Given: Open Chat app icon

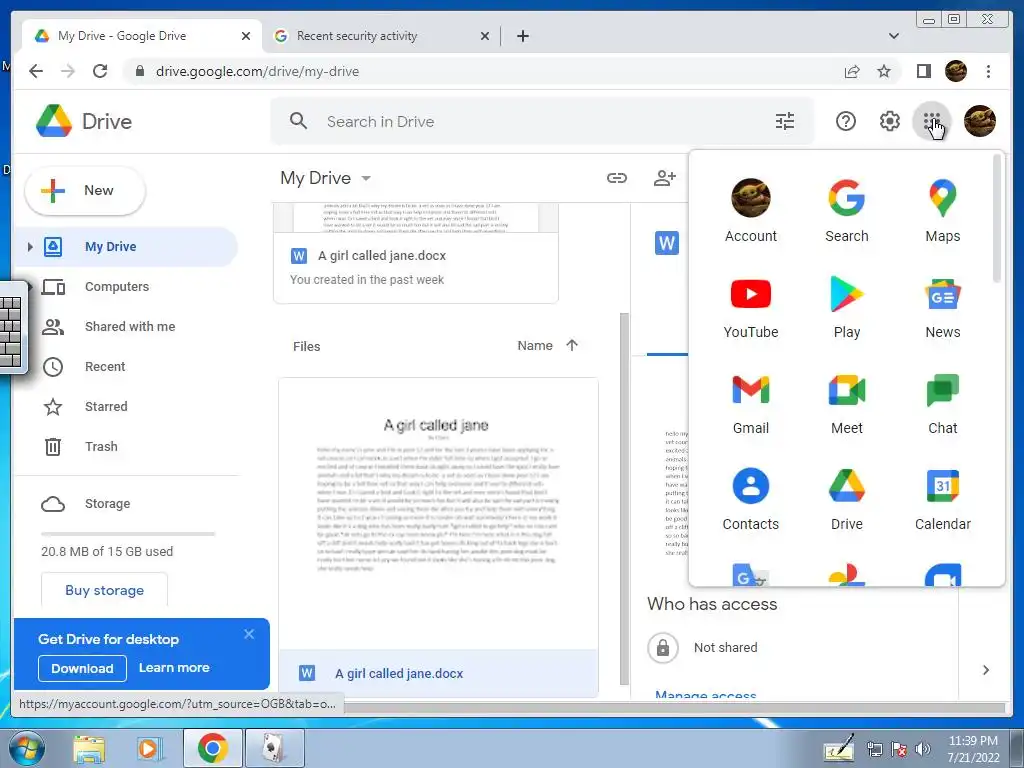Looking at the screenshot, I should (x=942, y=403).
